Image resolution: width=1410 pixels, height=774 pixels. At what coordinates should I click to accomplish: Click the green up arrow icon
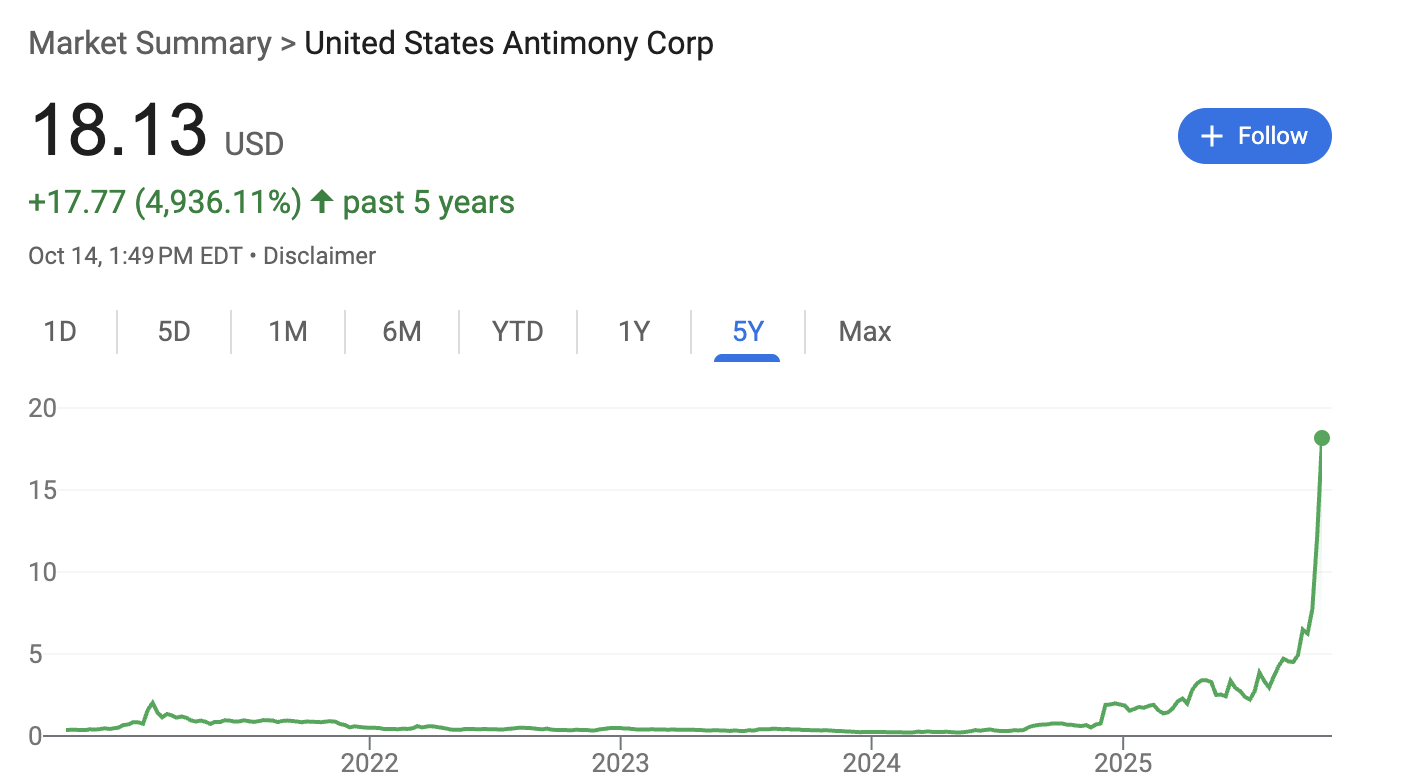coord(321,202)
